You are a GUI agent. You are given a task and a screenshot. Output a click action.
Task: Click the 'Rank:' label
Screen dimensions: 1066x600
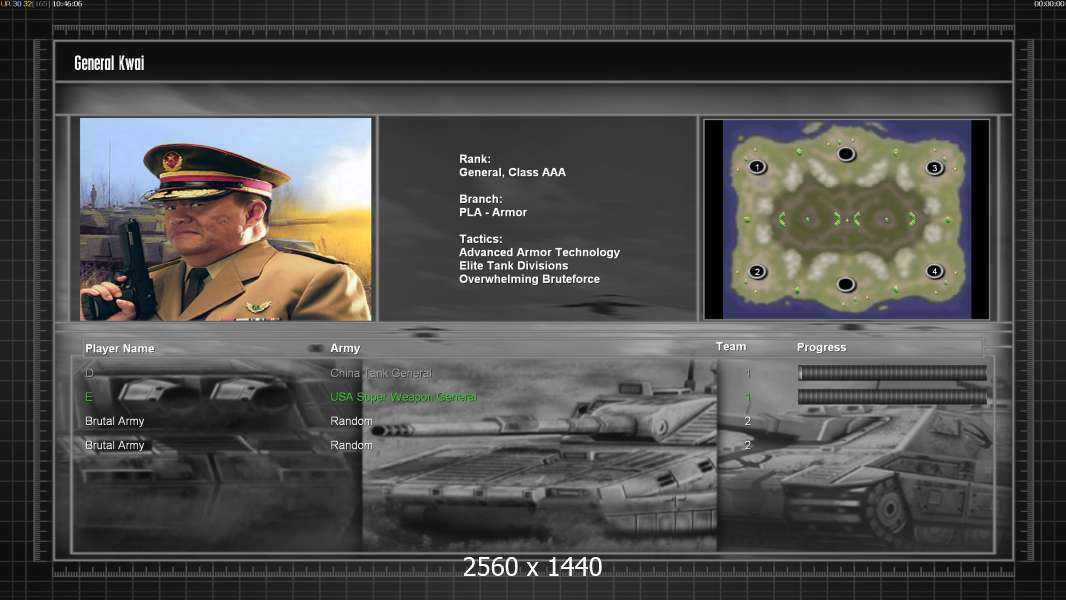[x=475, y=159]
